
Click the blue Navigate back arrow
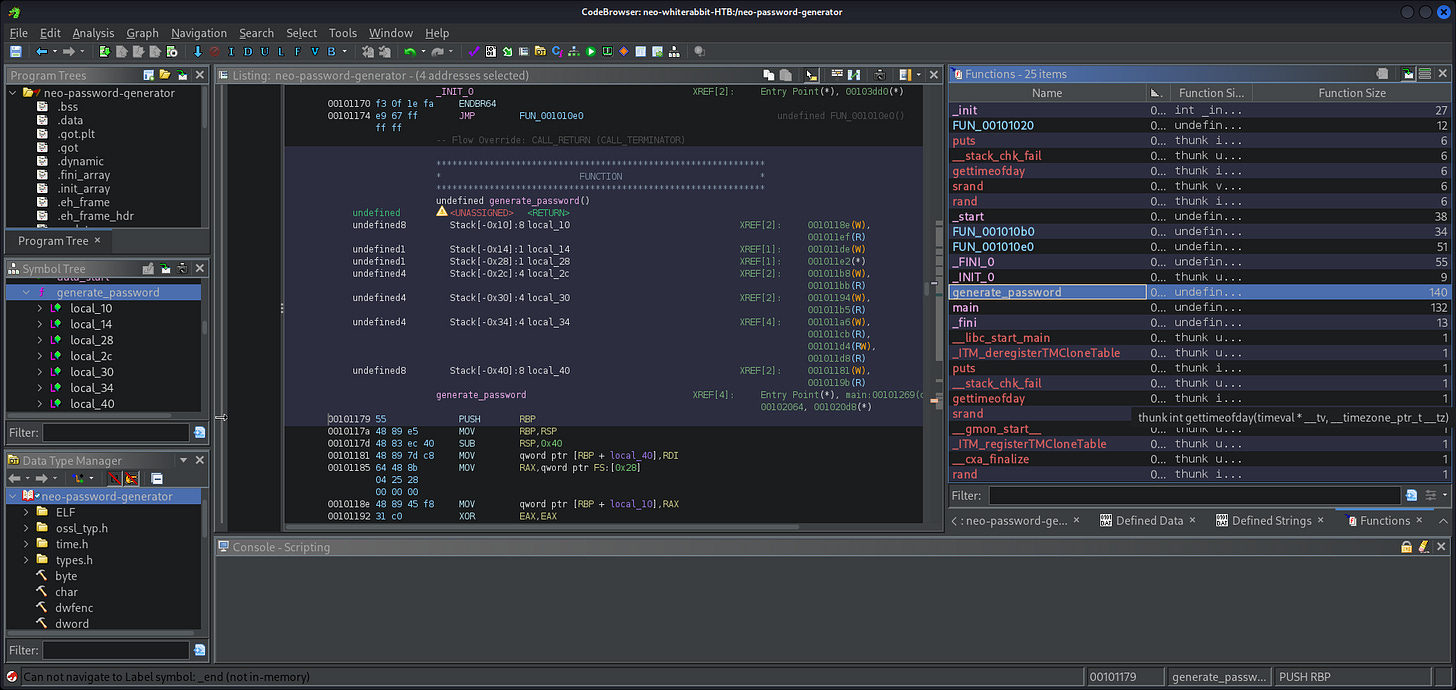pos(41,51)
